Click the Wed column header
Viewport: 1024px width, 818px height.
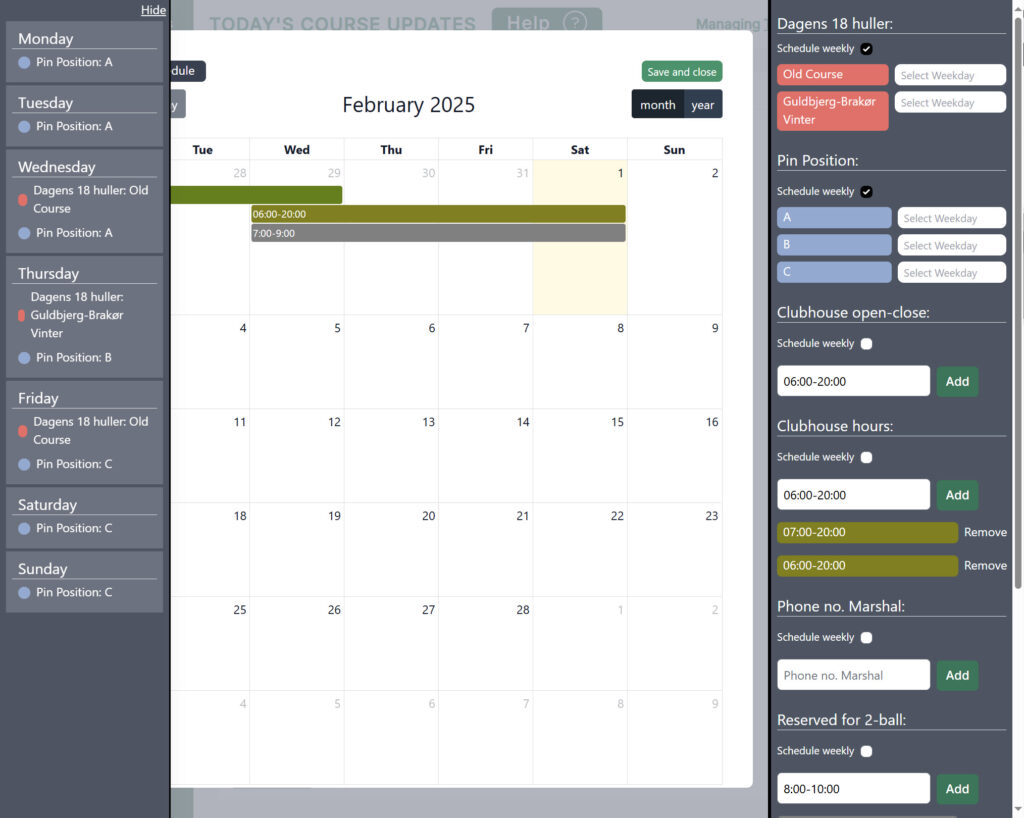tap(296, 149)
